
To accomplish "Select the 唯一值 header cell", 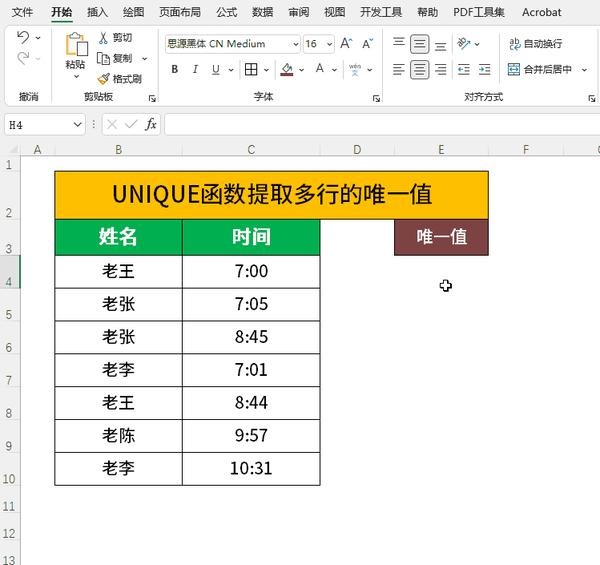I will 441,237.
